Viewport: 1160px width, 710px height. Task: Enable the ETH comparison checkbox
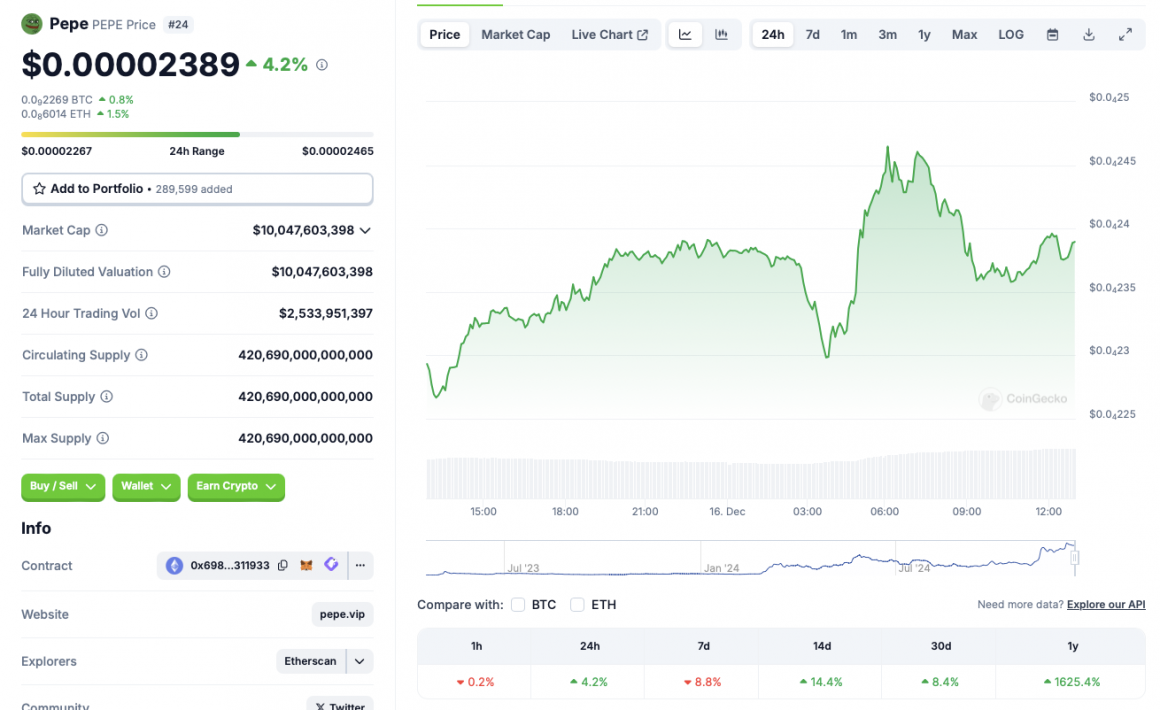tap(577, 604)
